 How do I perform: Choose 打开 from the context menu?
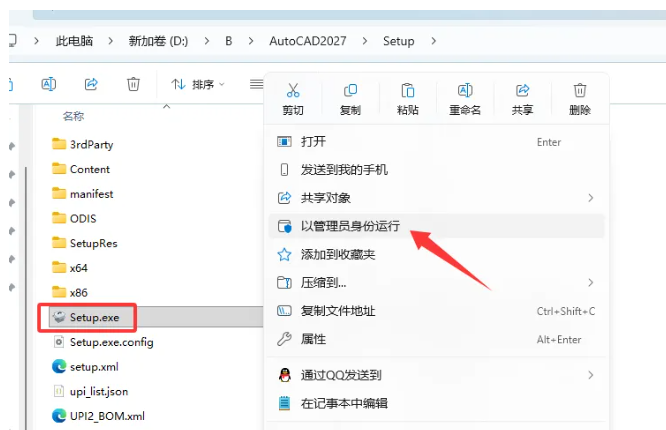[x=313, y=142]
